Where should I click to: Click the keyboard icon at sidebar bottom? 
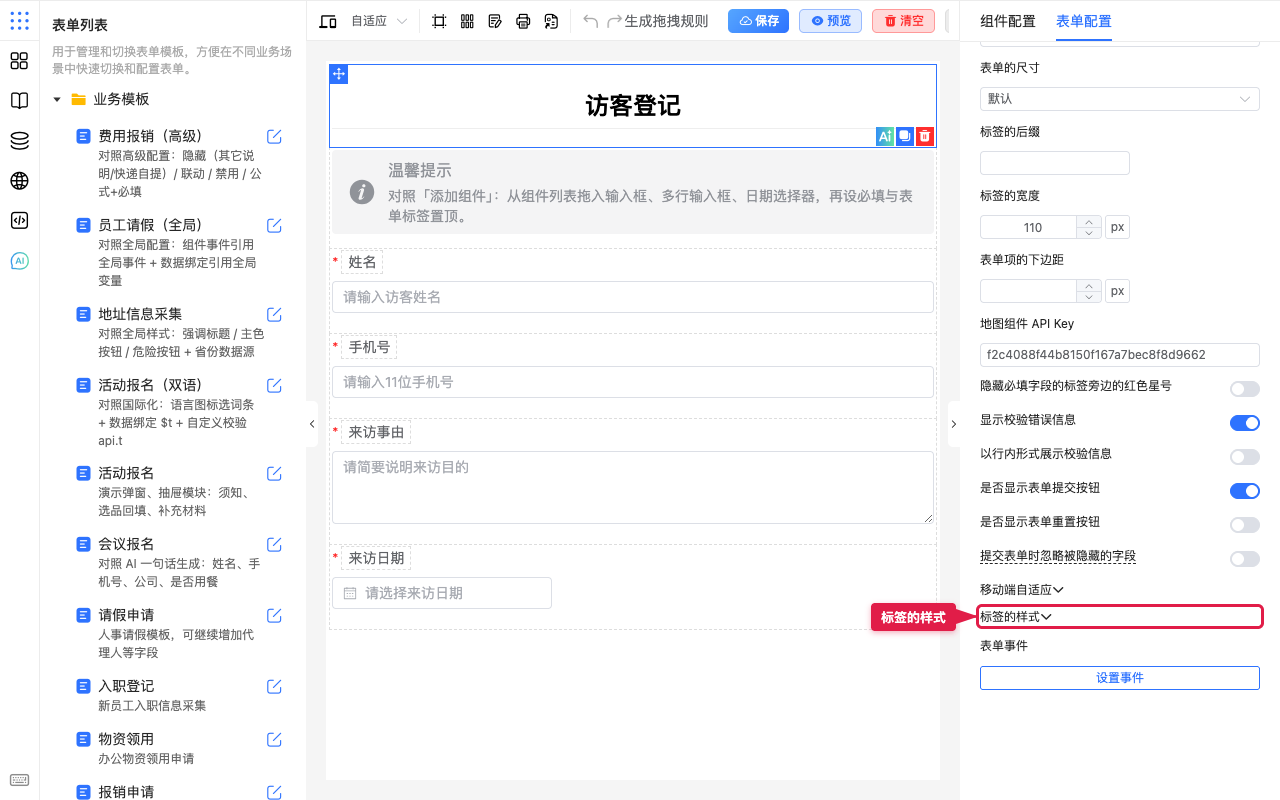click(x=19, y=780)
